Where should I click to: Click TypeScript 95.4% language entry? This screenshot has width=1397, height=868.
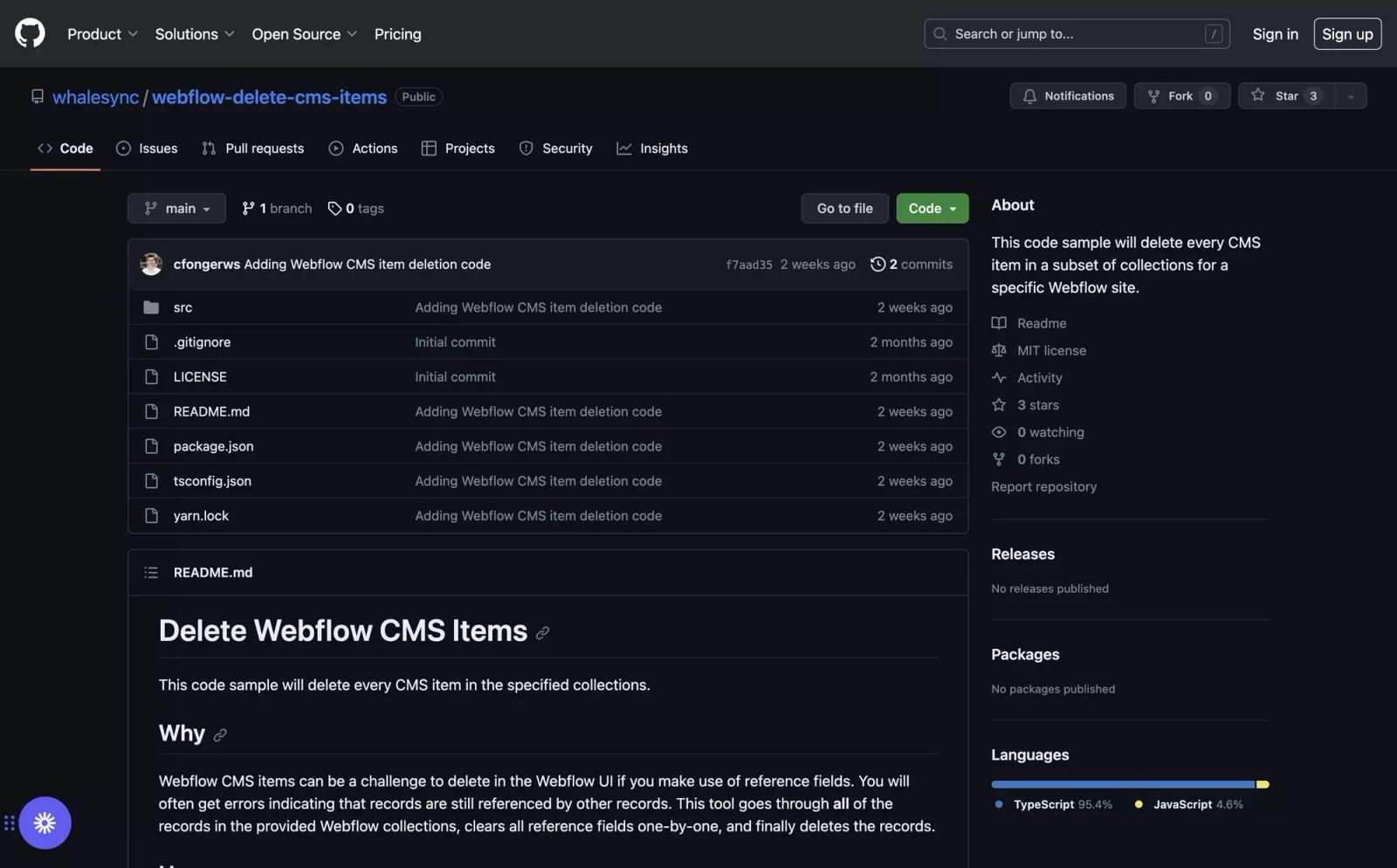coord(1053,804)
